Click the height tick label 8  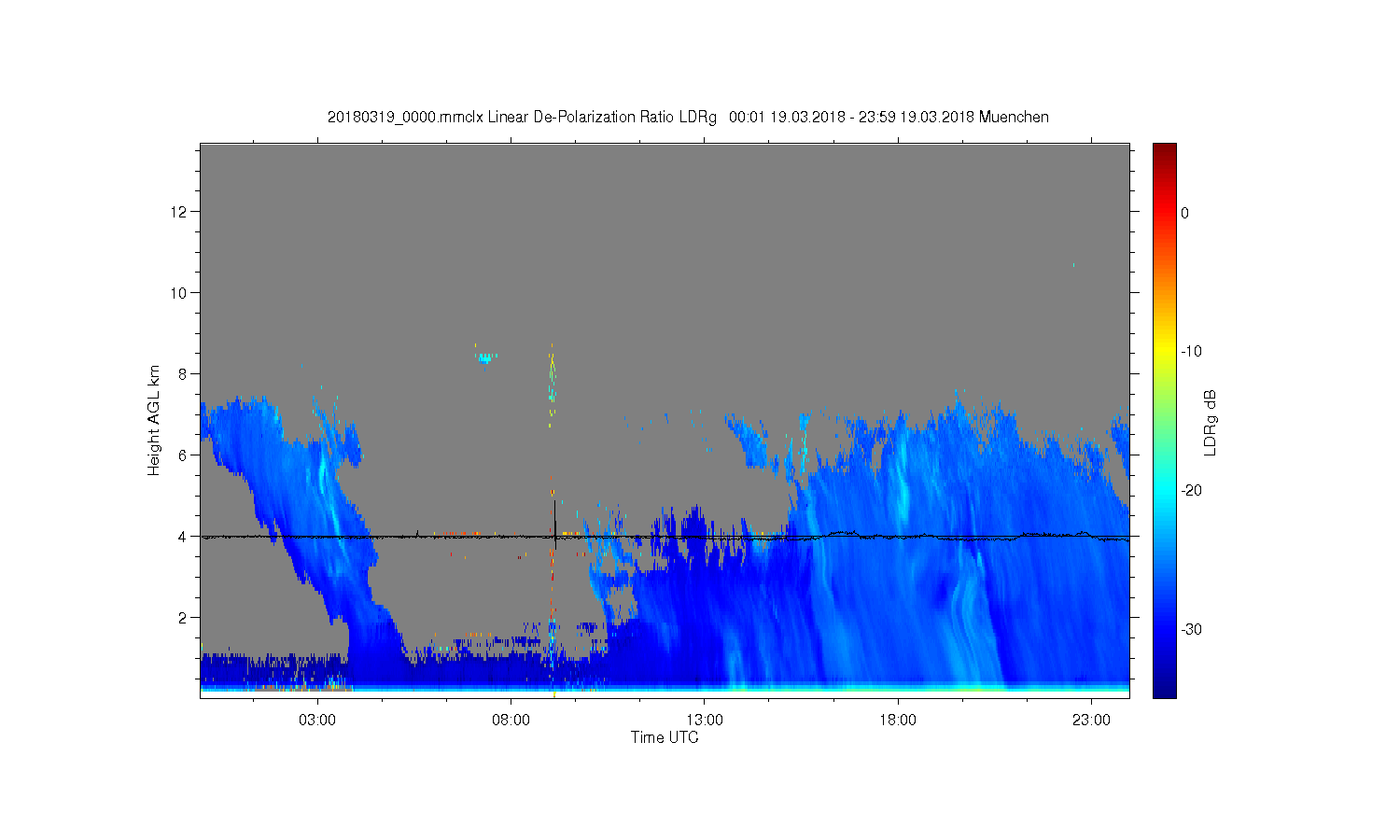[x=183, y=374]
